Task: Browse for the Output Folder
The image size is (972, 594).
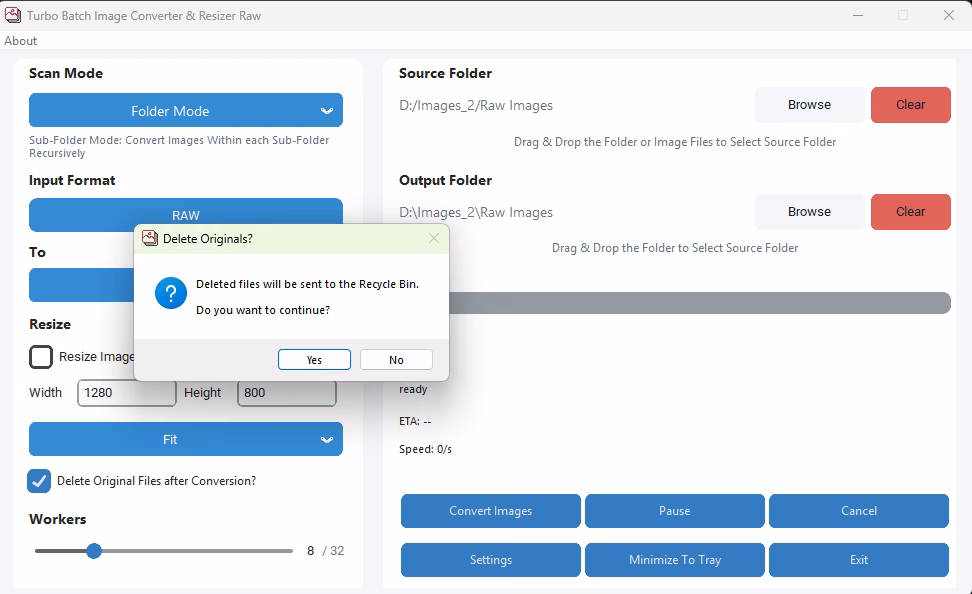Action: [809, 211]
